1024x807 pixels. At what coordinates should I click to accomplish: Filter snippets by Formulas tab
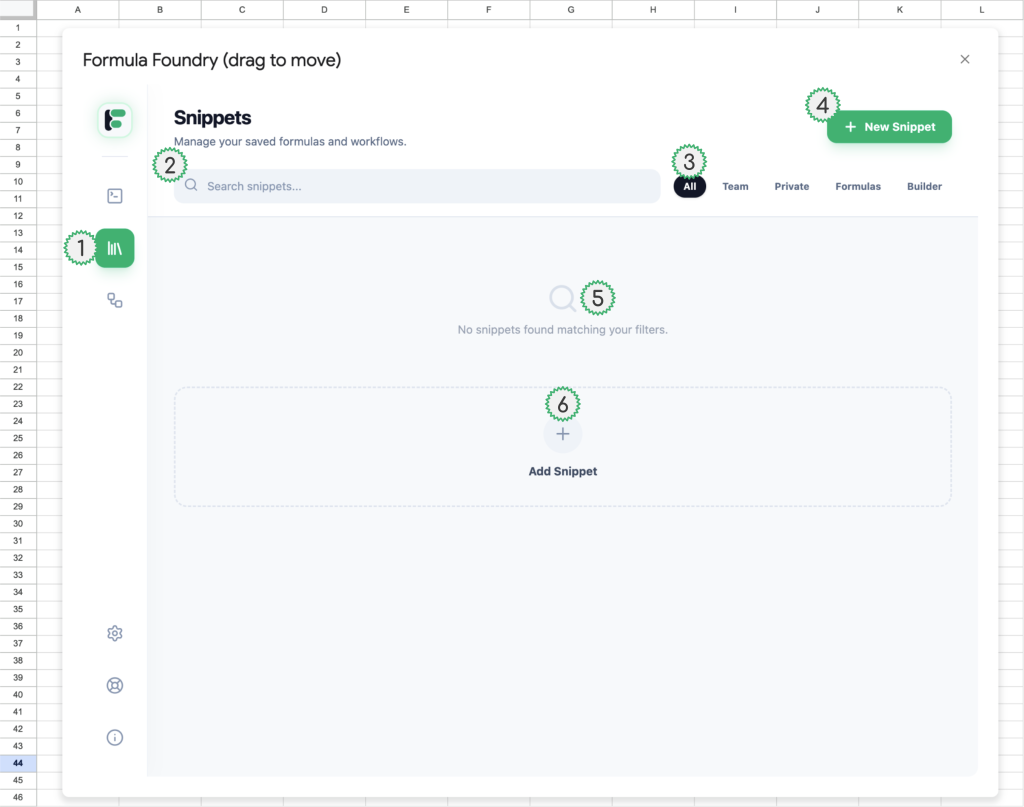858,186
